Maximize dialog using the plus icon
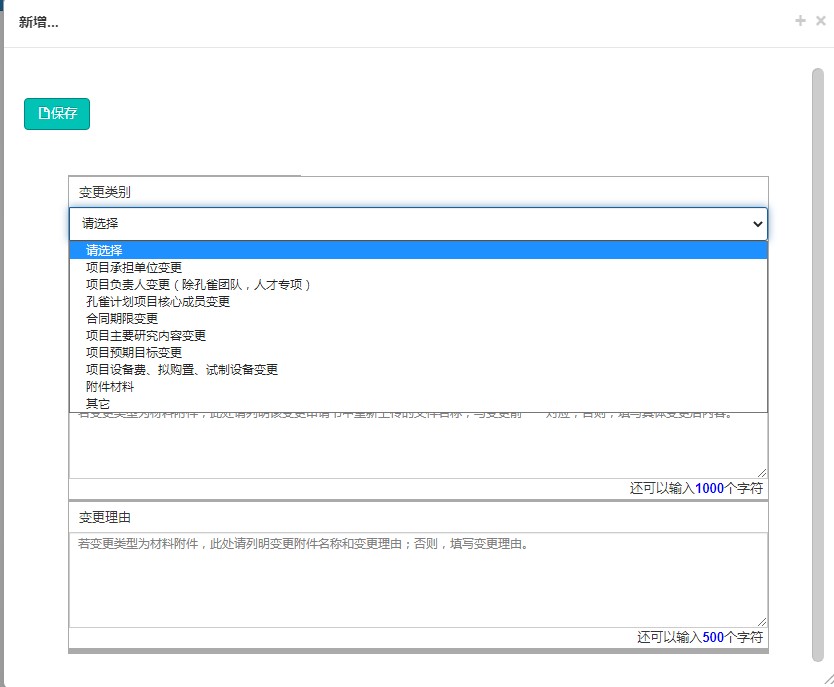834x687 pixels. tap(800, 21)
